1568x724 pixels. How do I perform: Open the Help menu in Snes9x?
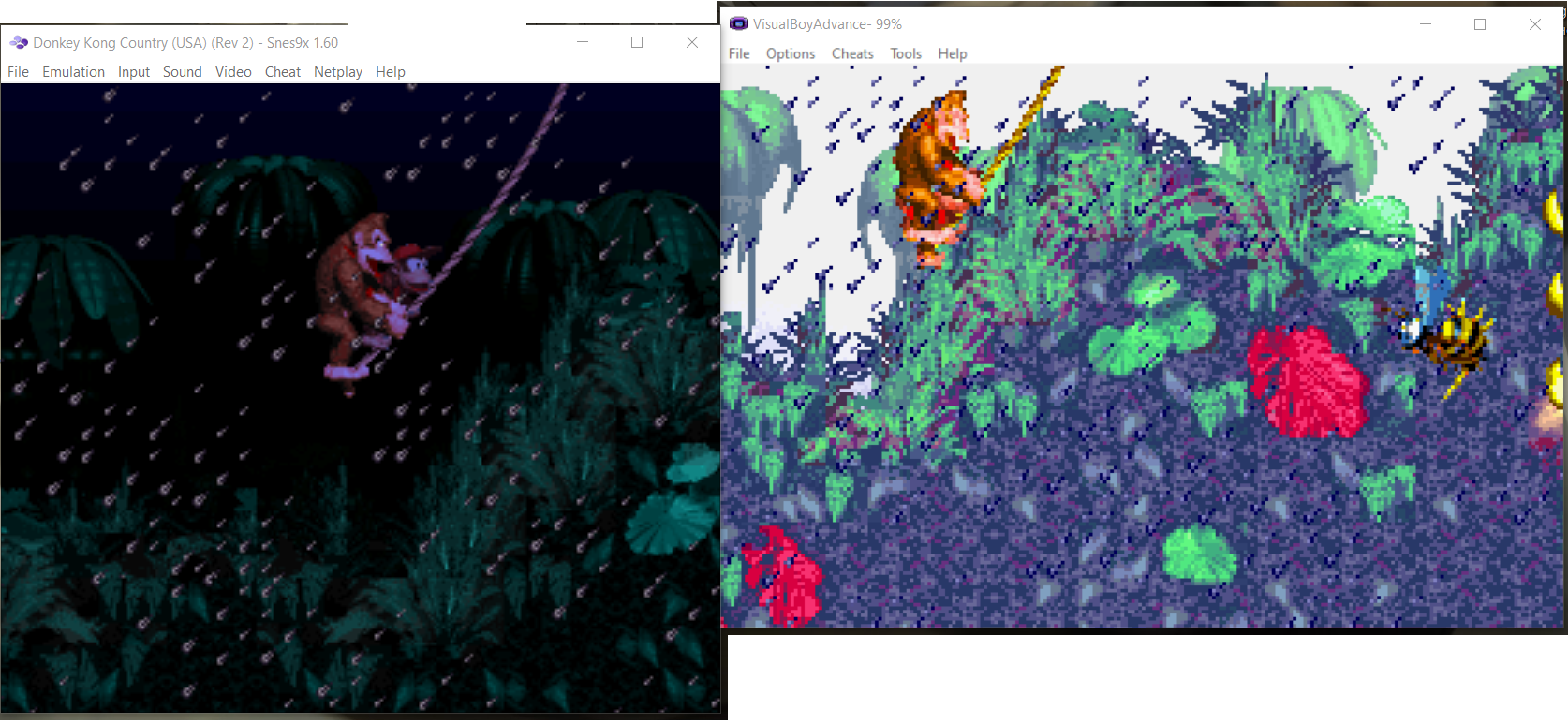391,72
